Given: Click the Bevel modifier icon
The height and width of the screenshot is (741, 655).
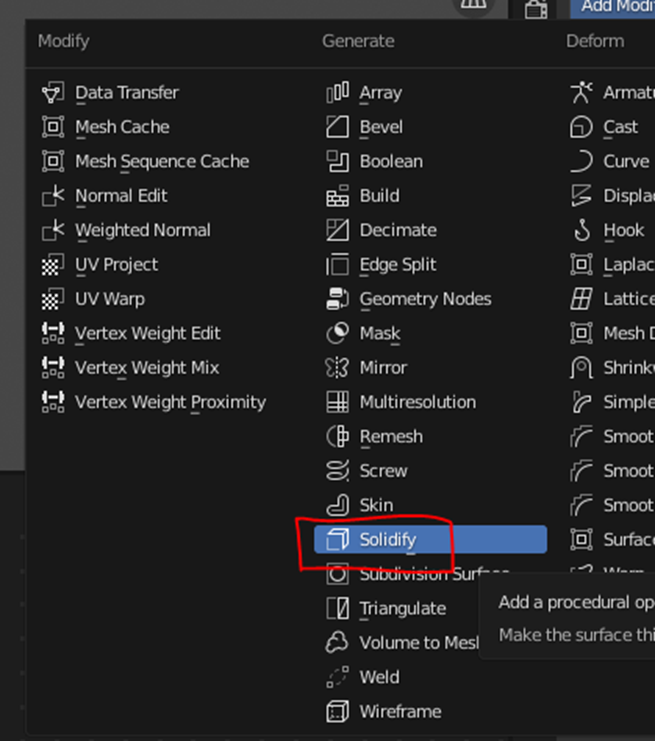Looking at the screenshot, I should [x=337, y=127].
